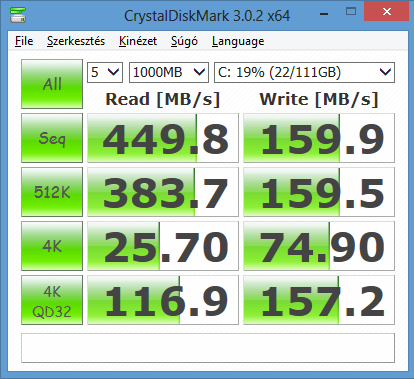Click the empty comment field at bottom
This screenshot has width=414, height=379.
[208, 348]
